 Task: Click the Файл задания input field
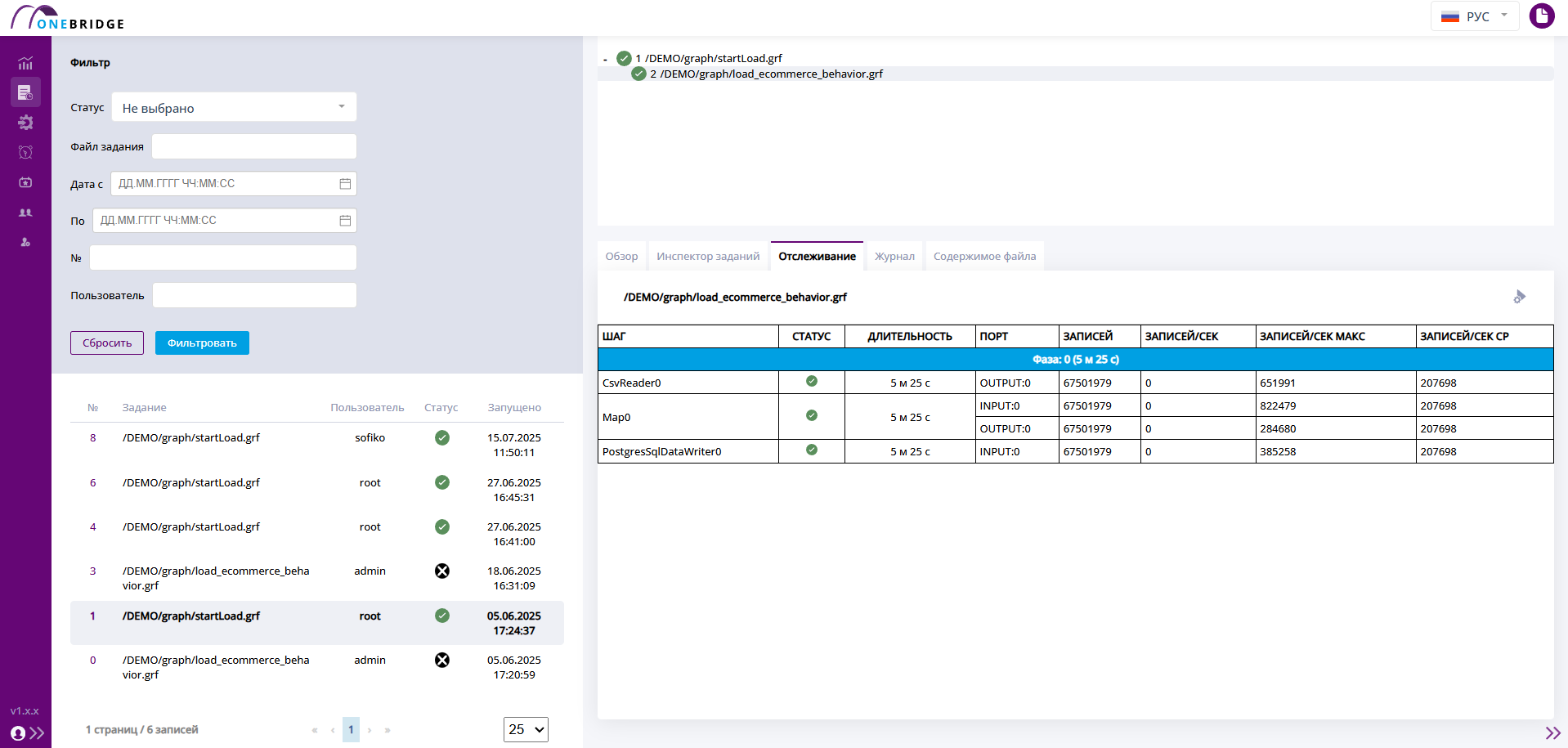pos(254,146)
